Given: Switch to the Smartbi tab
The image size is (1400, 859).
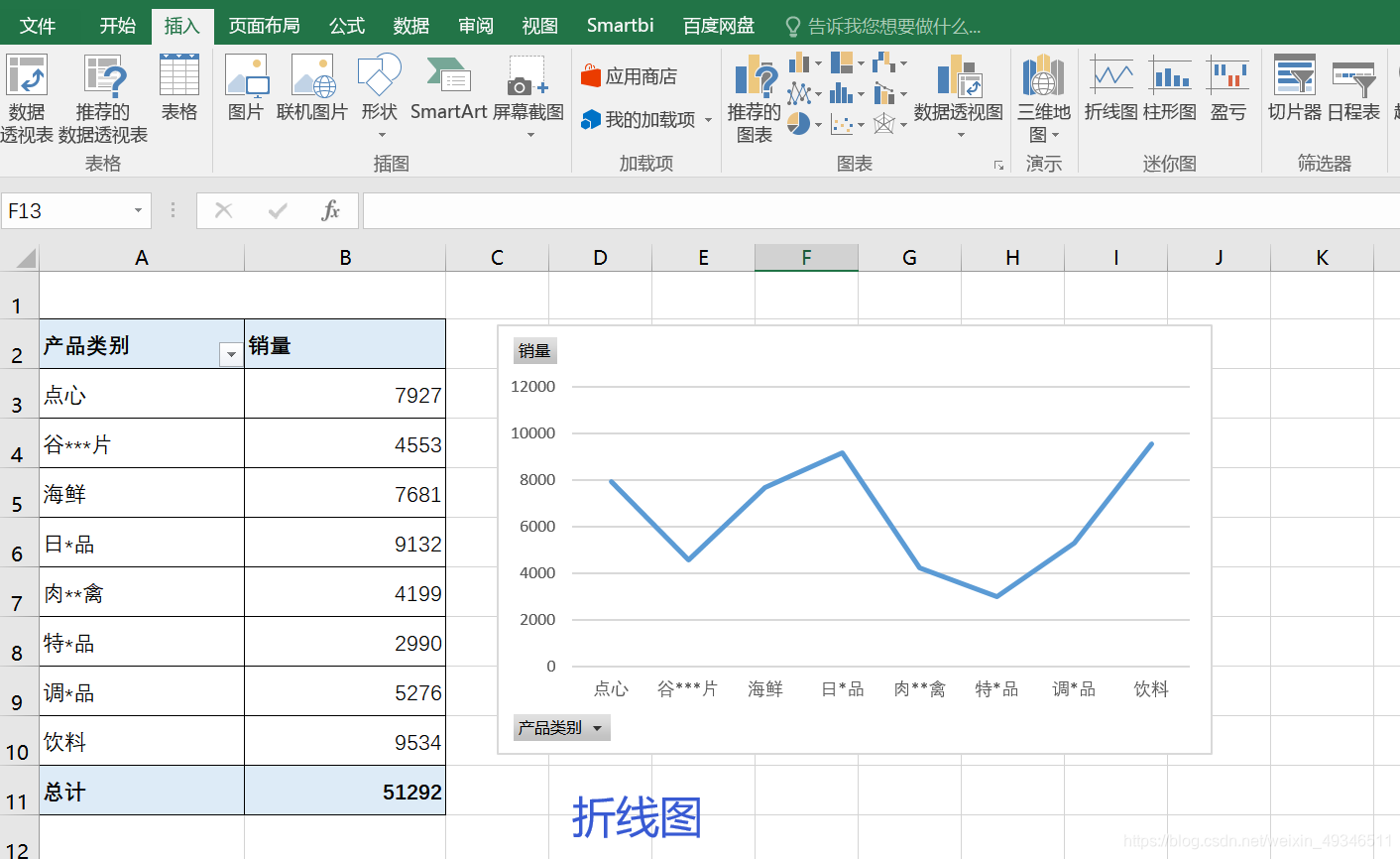Looking at the screenshot, I should click(620, 26).
